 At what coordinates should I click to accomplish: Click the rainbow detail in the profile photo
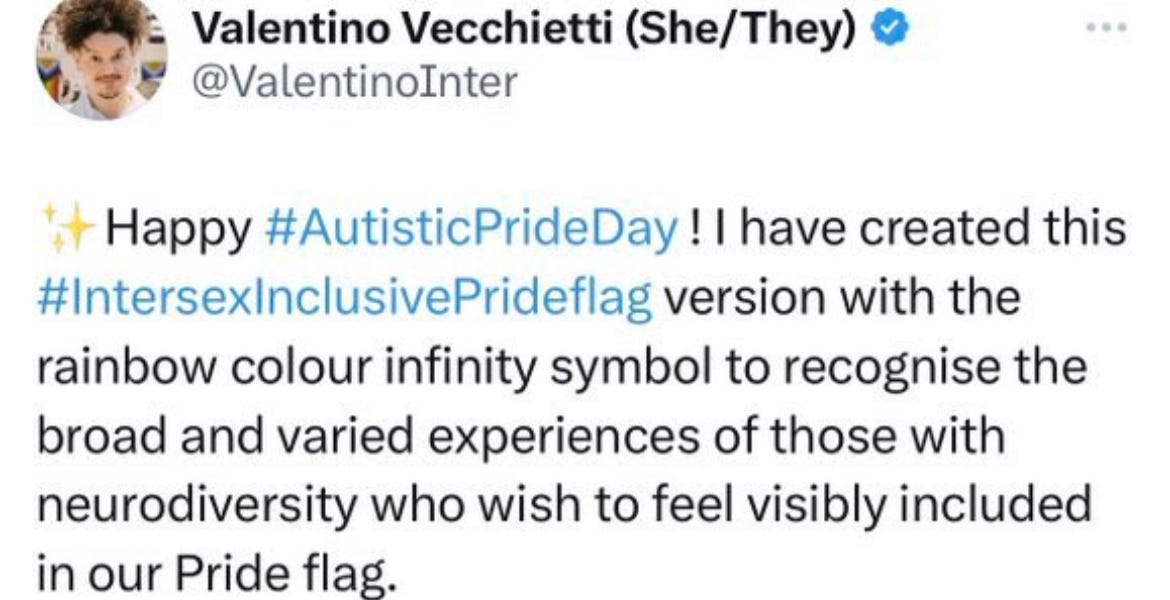[x=48, y=75]
